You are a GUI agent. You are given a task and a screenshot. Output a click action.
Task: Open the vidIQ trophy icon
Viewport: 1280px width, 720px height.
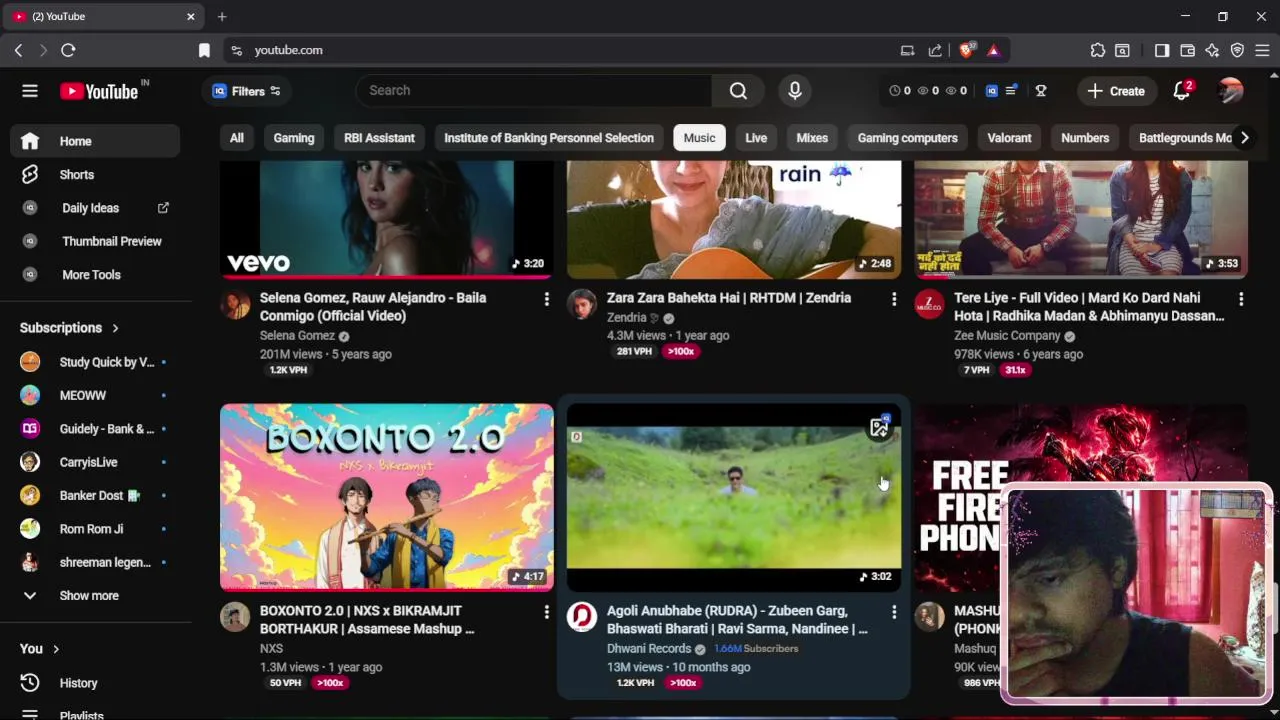pos(1041,91)
